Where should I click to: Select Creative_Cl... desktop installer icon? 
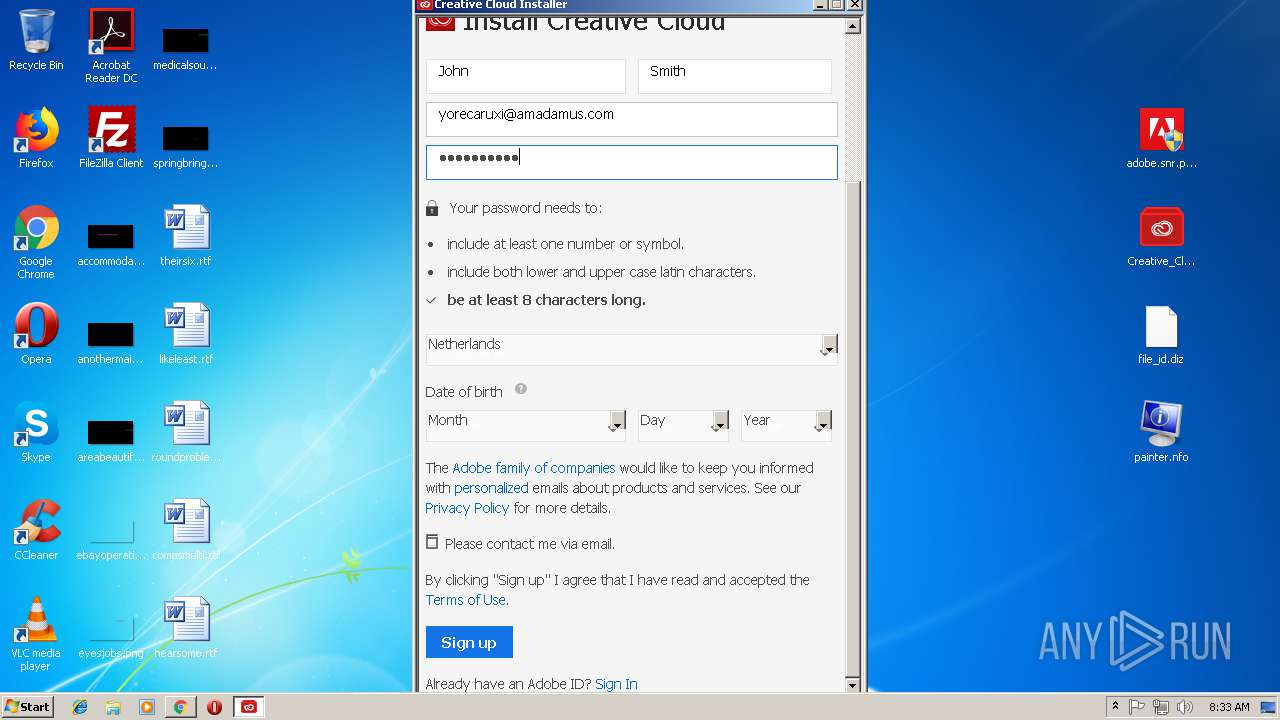click(1161, 236)
